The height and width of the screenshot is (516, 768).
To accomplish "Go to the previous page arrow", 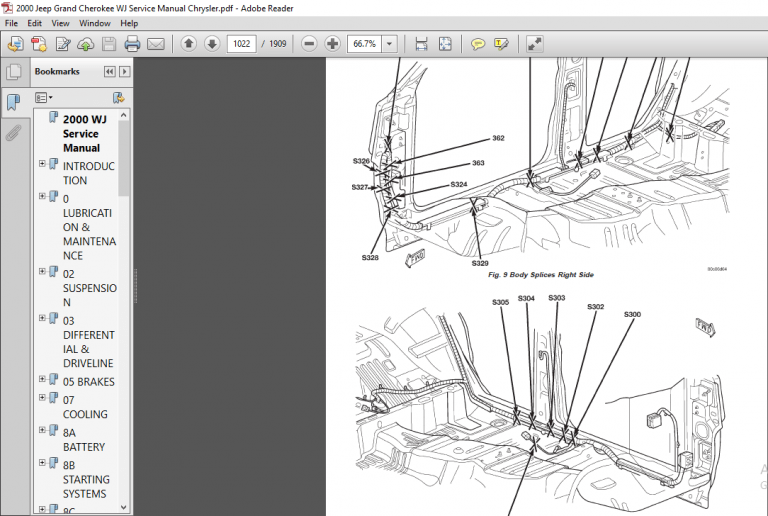I will (189, 44).
